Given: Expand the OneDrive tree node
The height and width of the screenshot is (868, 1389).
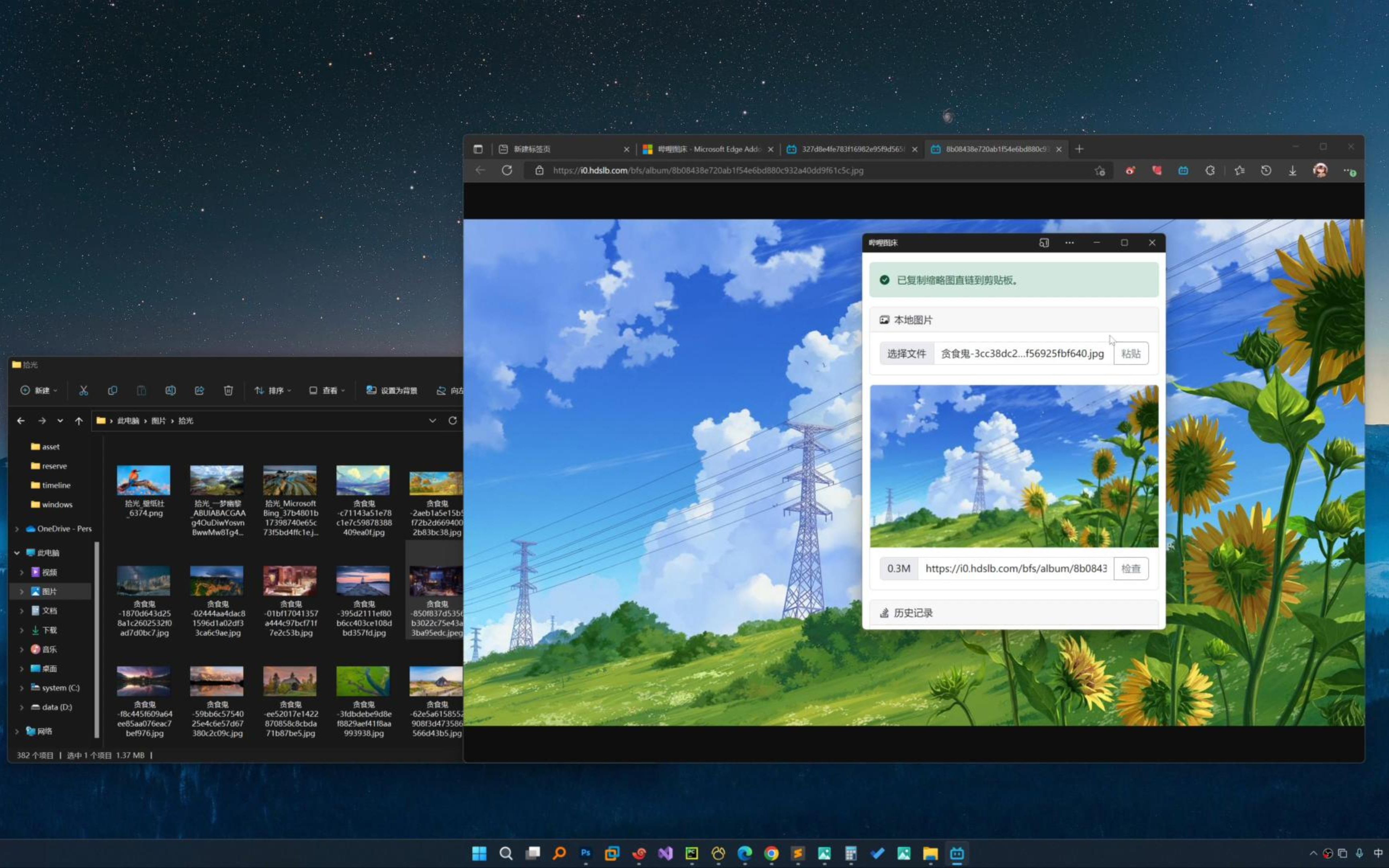Looking at the screenshot, I should (x=16, y=529).
